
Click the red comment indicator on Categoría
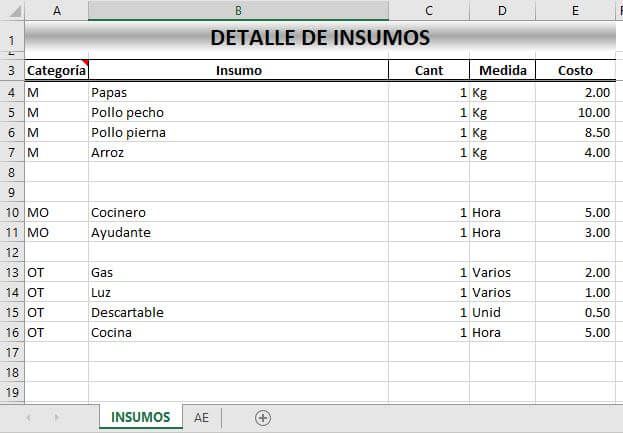click(x=85, y=63)
